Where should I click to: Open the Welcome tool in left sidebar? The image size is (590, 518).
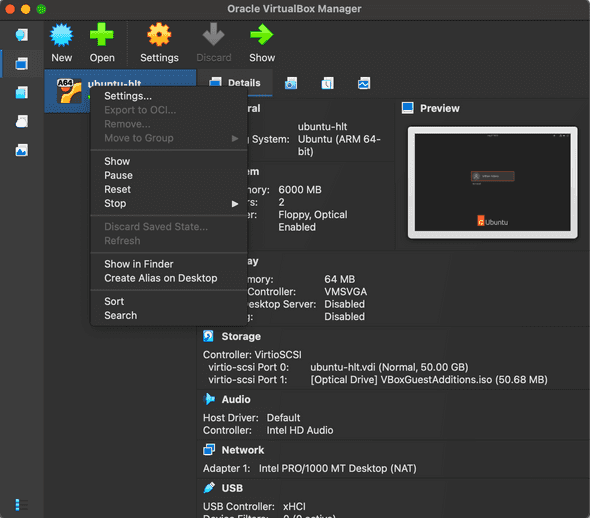click(22, 35)
